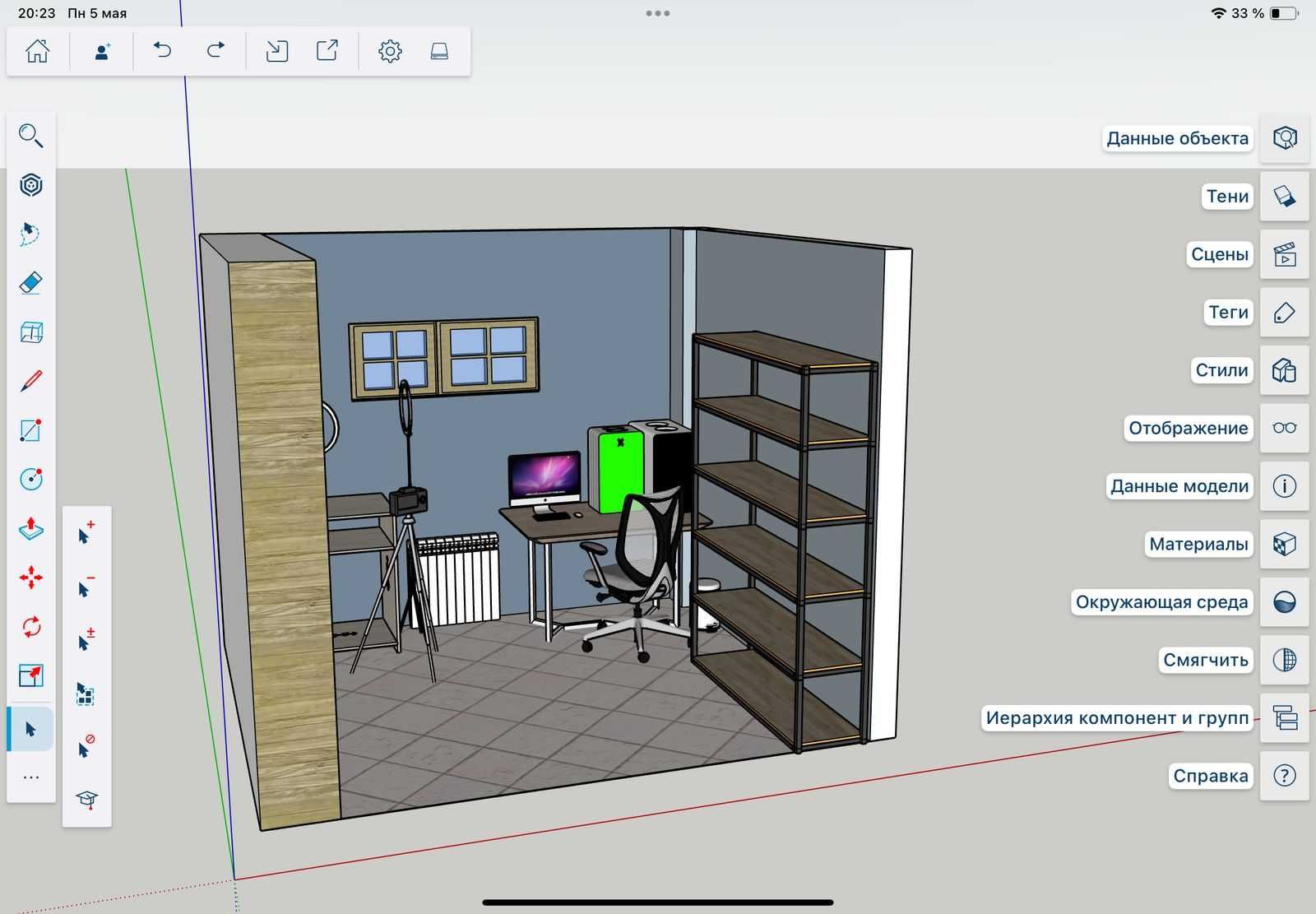The image size is (1316, 914).
Task: Select the Rotate tool
Action: [31, 627]
